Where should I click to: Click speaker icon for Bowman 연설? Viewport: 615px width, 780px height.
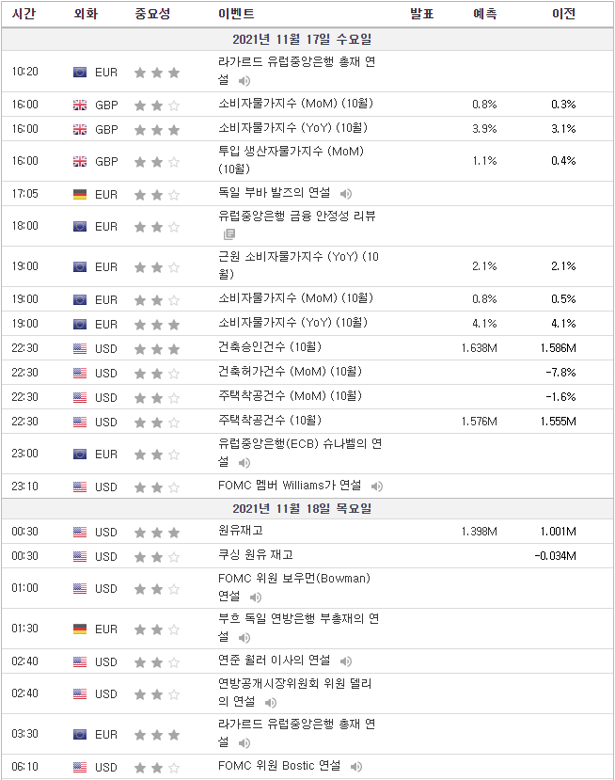pyautogui.click(x=255, y=597)
